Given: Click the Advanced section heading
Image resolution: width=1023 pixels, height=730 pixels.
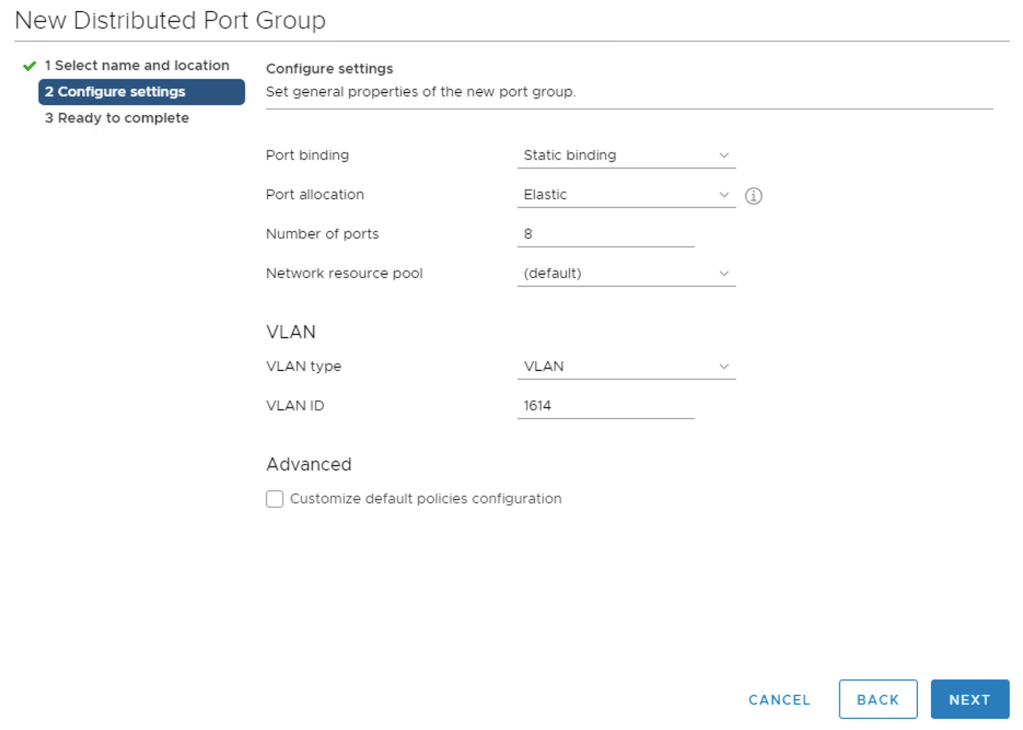Looking at the screenshot, I should pos(309,465).
